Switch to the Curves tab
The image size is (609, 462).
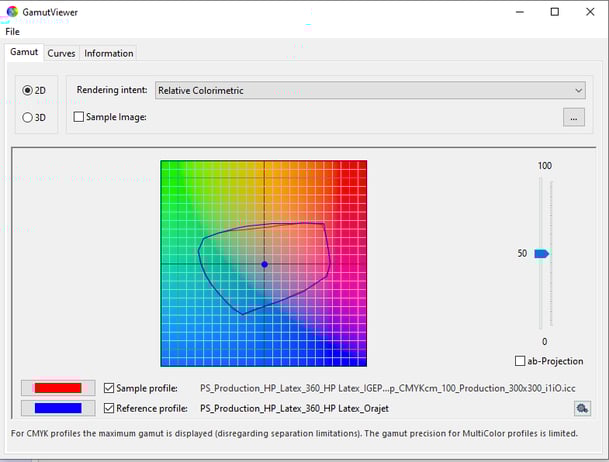[61, 53]
